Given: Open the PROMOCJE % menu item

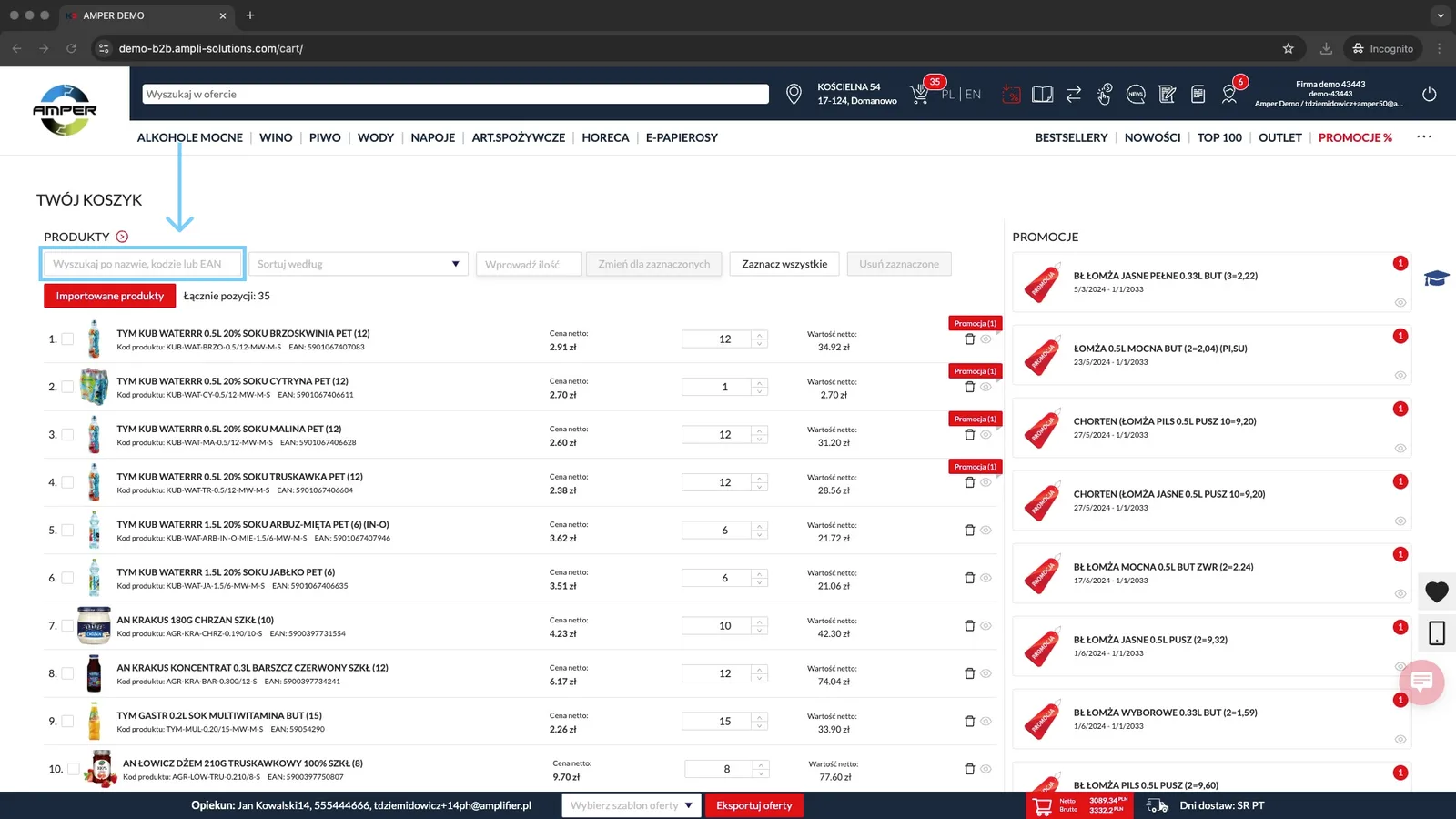Looking at the screenshot, I should click(1355, 137).
